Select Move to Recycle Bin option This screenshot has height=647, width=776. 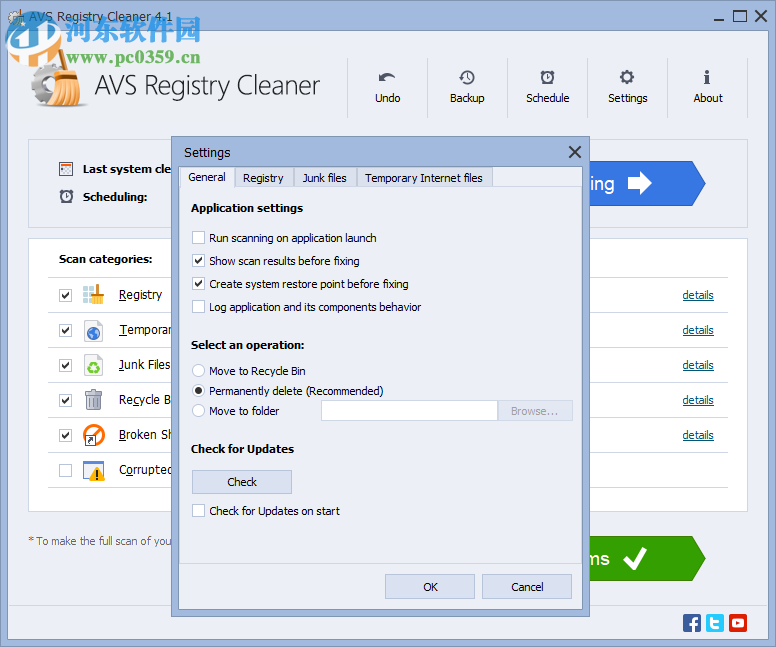[198, 370]
